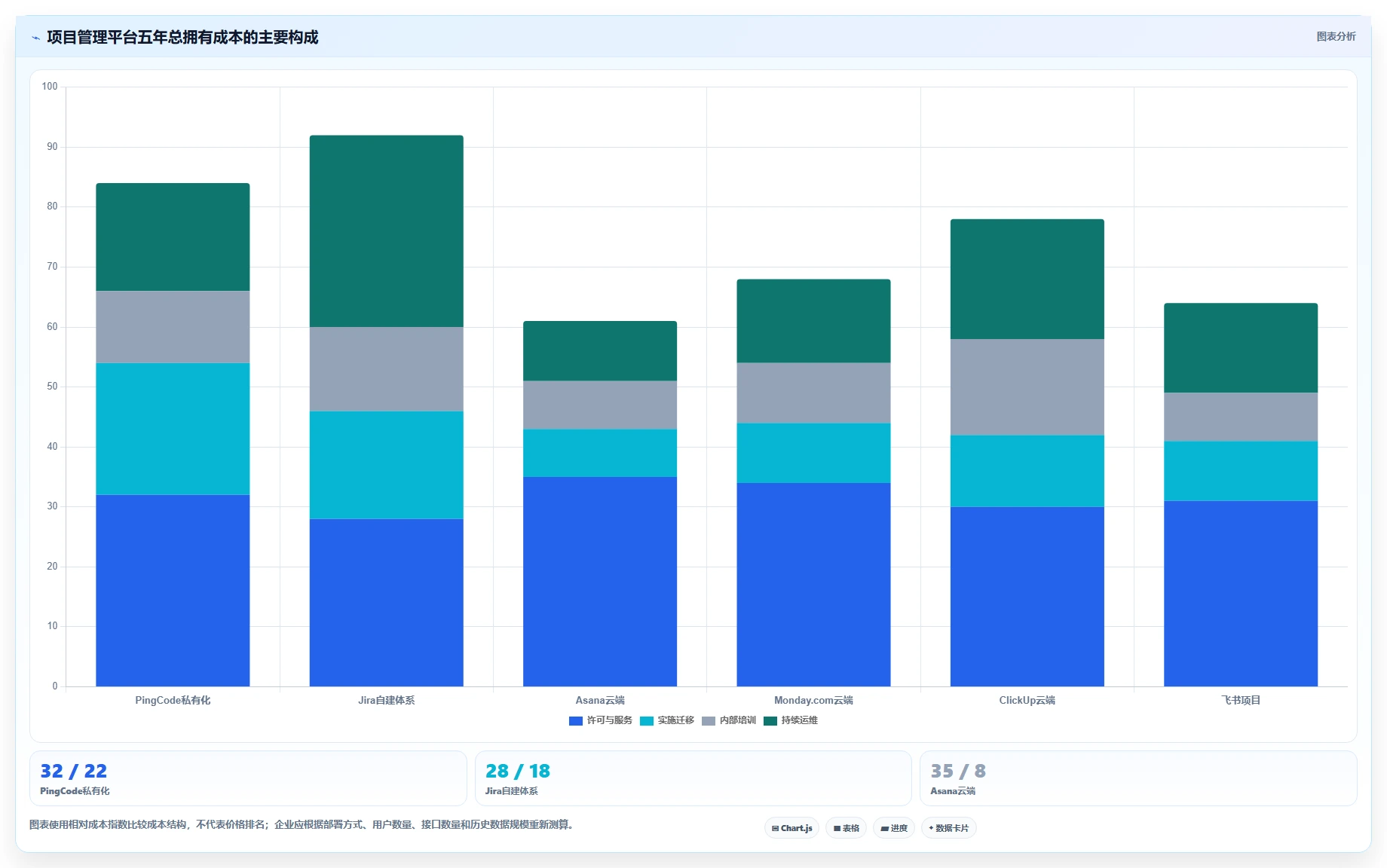The height and width of the screenshot is (868, 1387).
Task: Click ClickUp云端 cyan 实施迁移 bar segment
Action: 1027,471
